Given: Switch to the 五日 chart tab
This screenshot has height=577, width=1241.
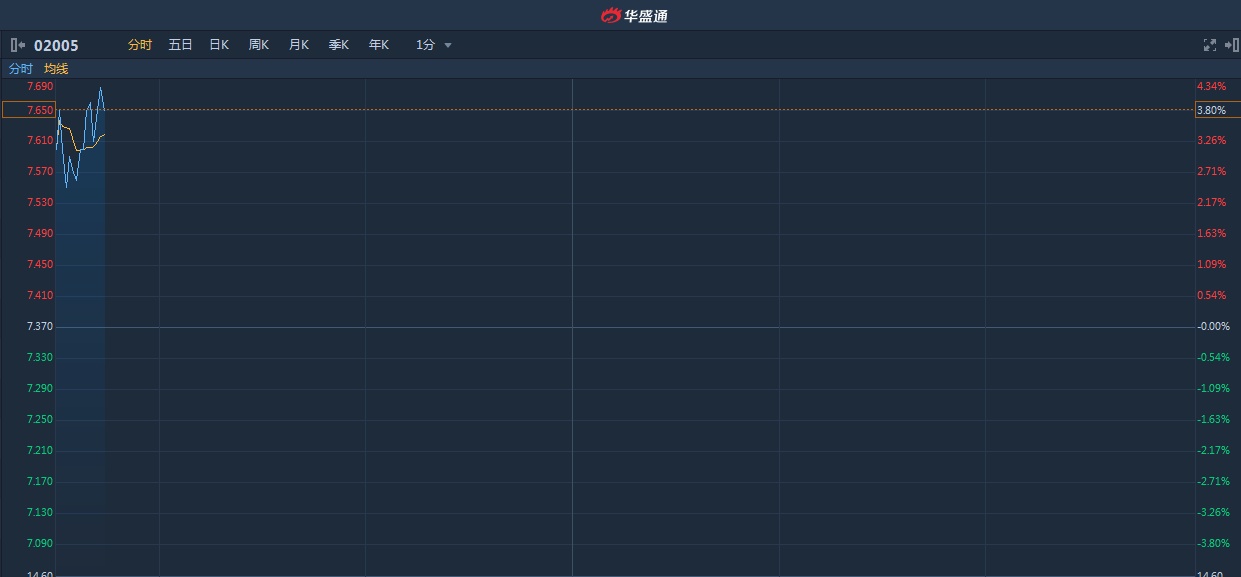Looking at the screenshot, I should (x=180, y=45).
